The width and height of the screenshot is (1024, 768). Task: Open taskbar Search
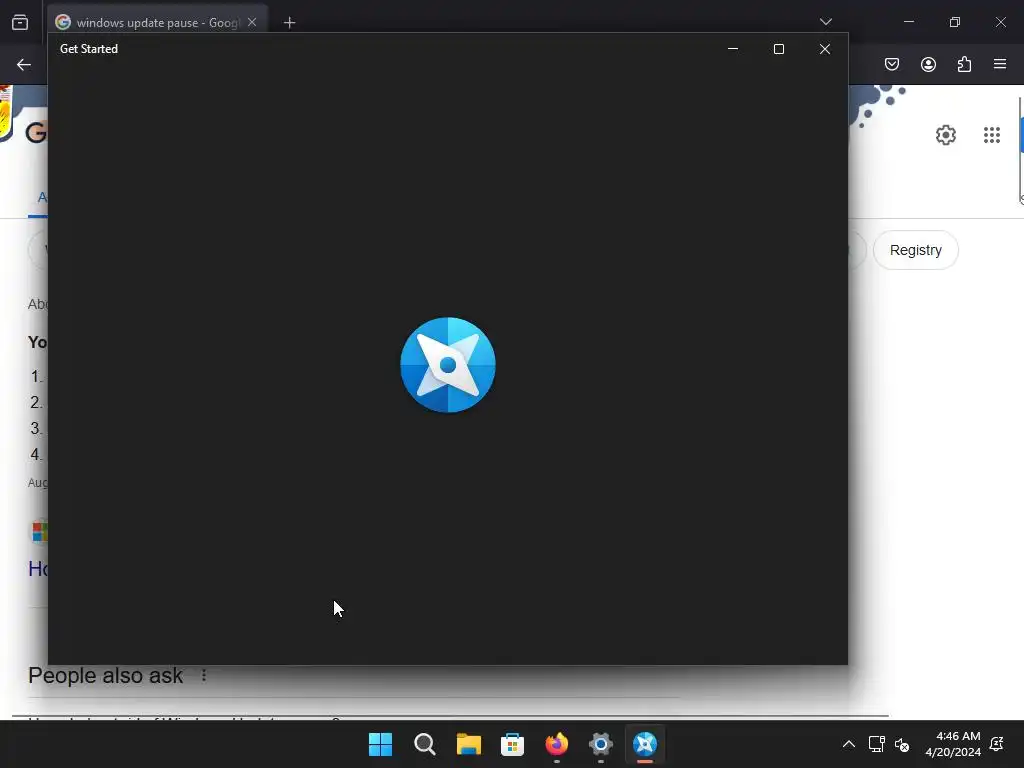pyautogui.click(x=424, y=744)
